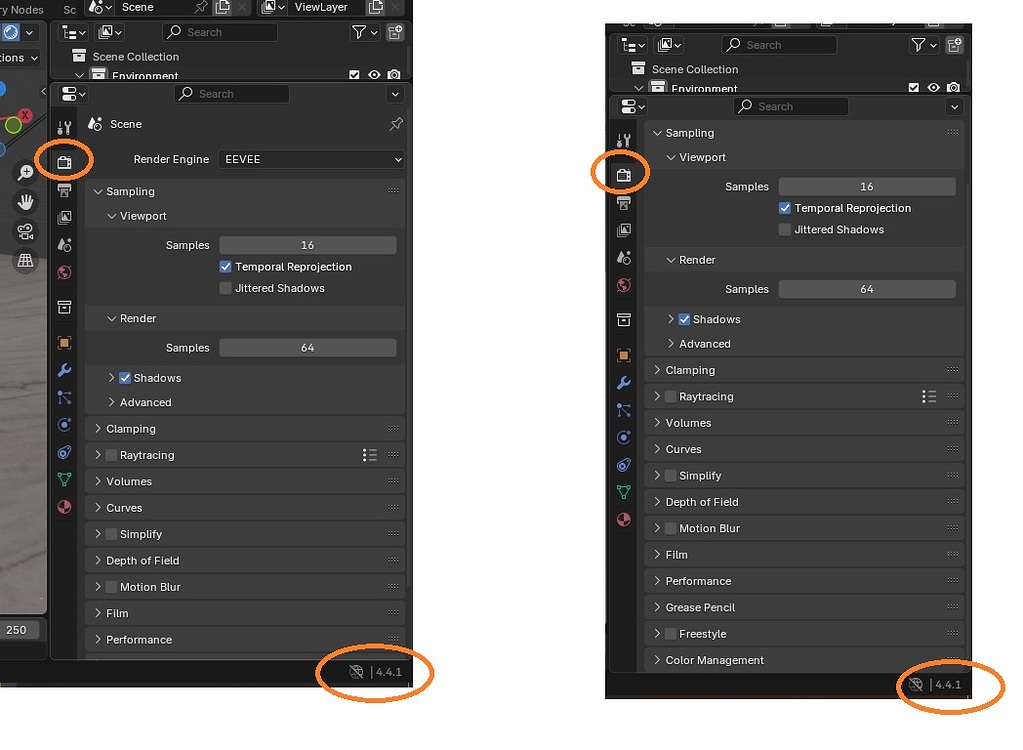Open Raytracing presets icon in right screenshot
The width and height of the screenshot is (1023, 750).
(929, 396)
